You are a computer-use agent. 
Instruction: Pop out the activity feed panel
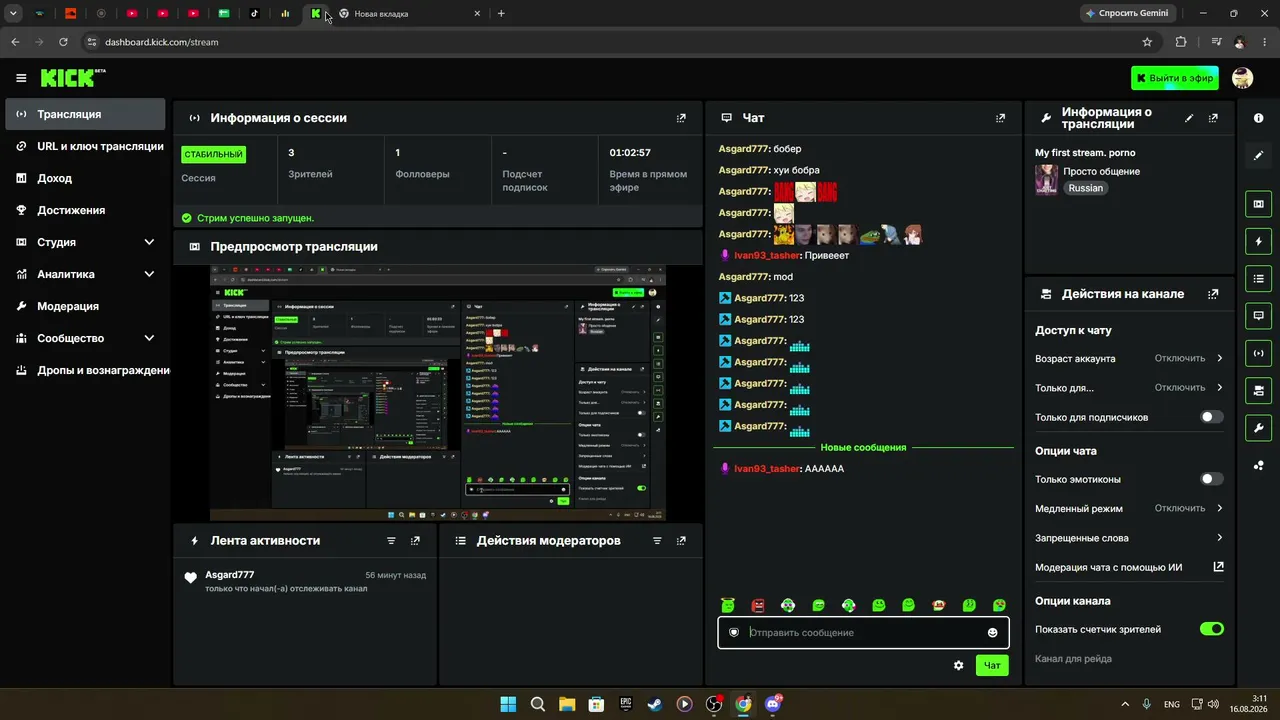[x=415, y=541]
